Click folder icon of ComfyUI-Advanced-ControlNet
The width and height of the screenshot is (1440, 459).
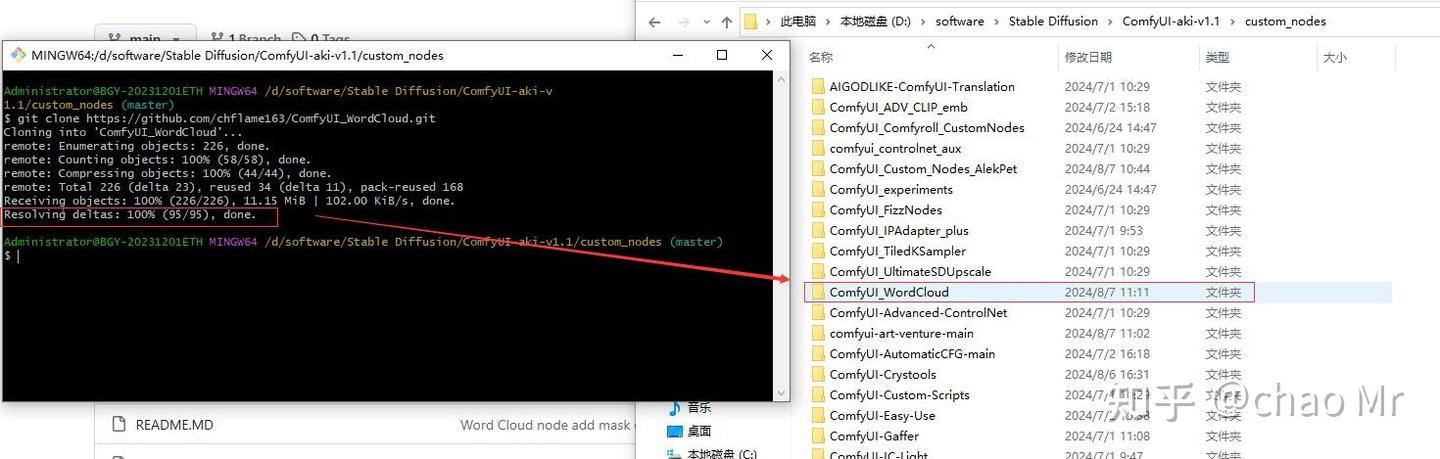coord(818,312)
